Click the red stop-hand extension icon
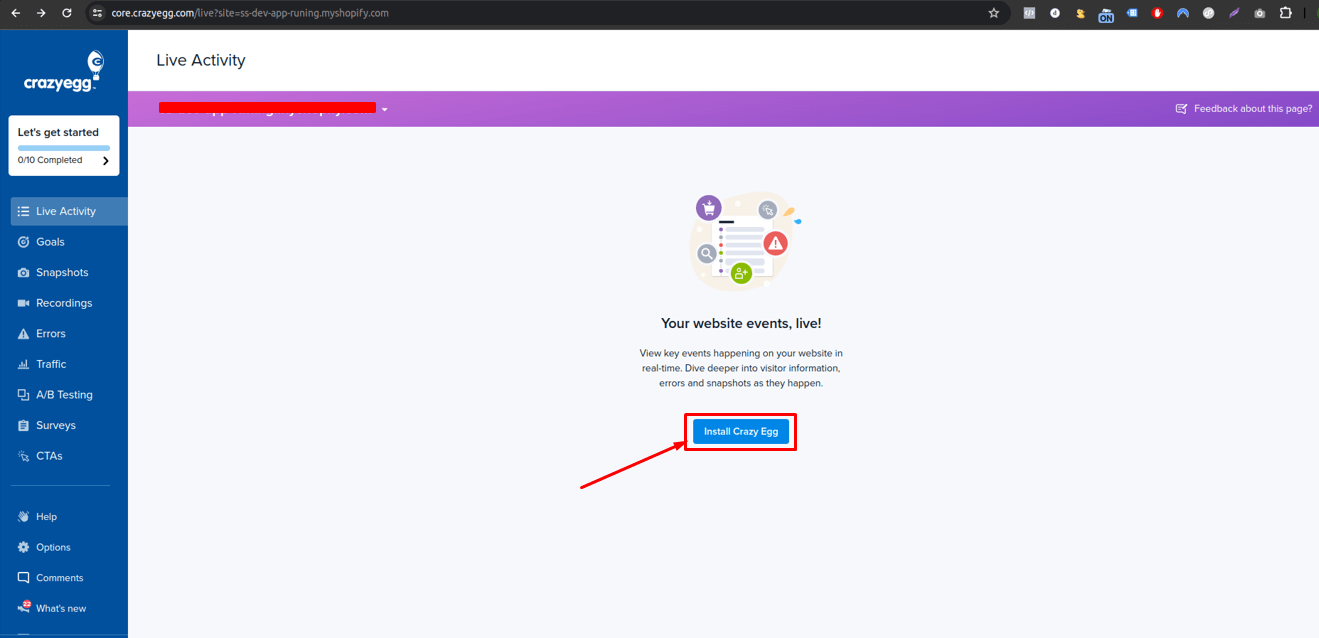The height and width of the screenshot is (638, 1319). [1157, 13]
